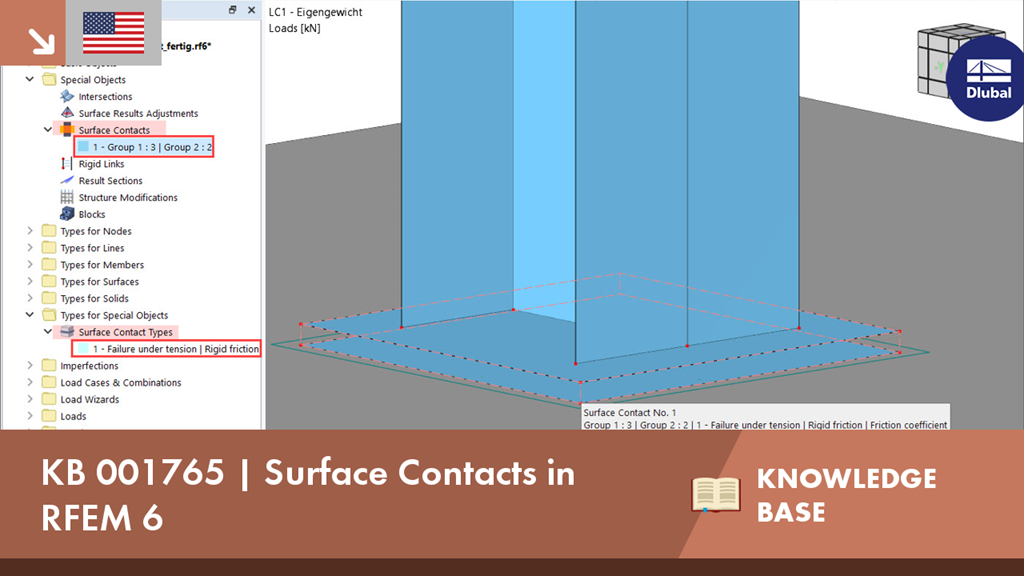Click the Intersections icon in the tree

(67, 96)
